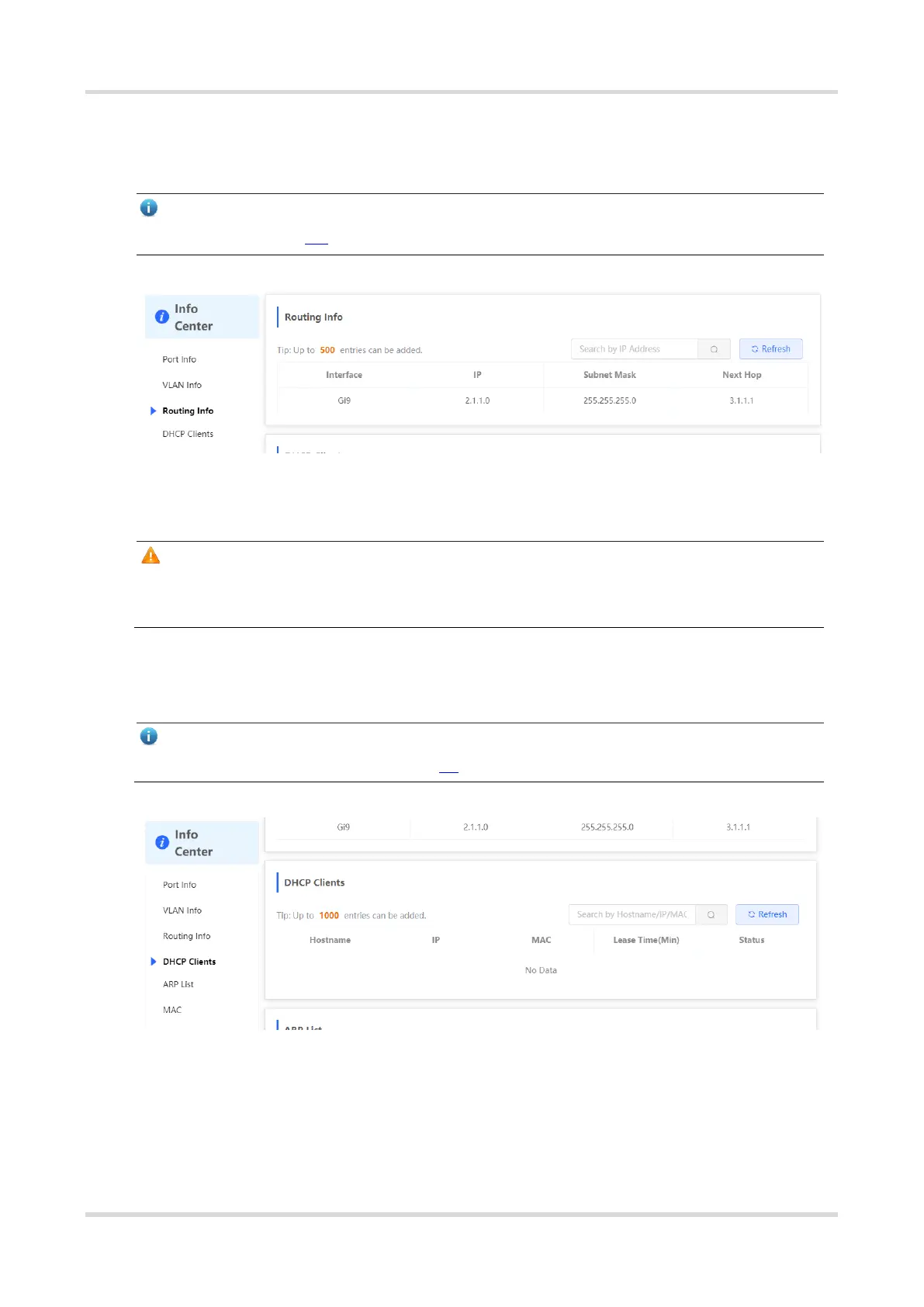Open MAC in the lower sidebar
This screenshot has width=924, height=1307.
point(172,1010)
